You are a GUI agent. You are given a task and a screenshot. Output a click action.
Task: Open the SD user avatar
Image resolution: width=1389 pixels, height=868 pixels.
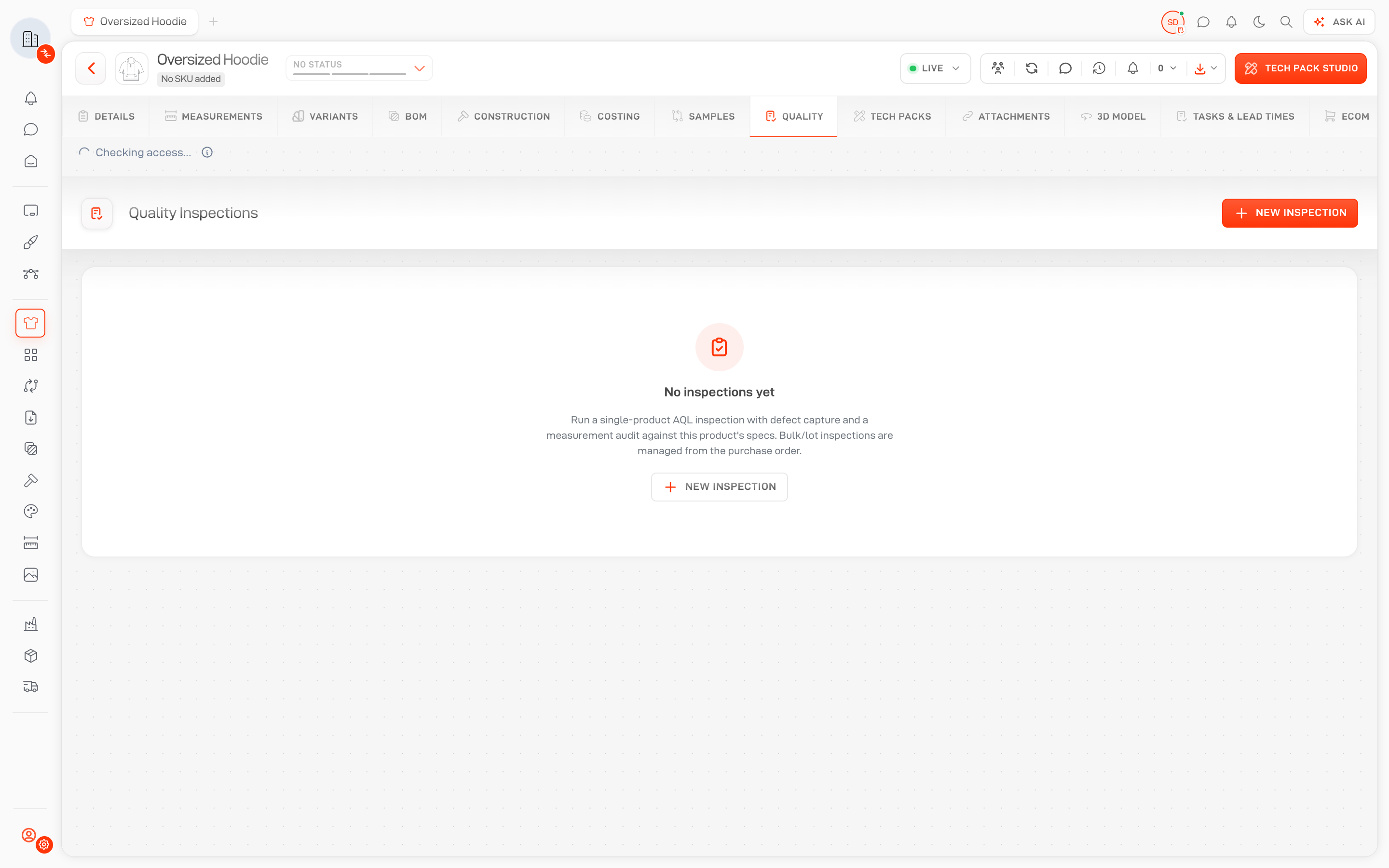click(1172, 22)
